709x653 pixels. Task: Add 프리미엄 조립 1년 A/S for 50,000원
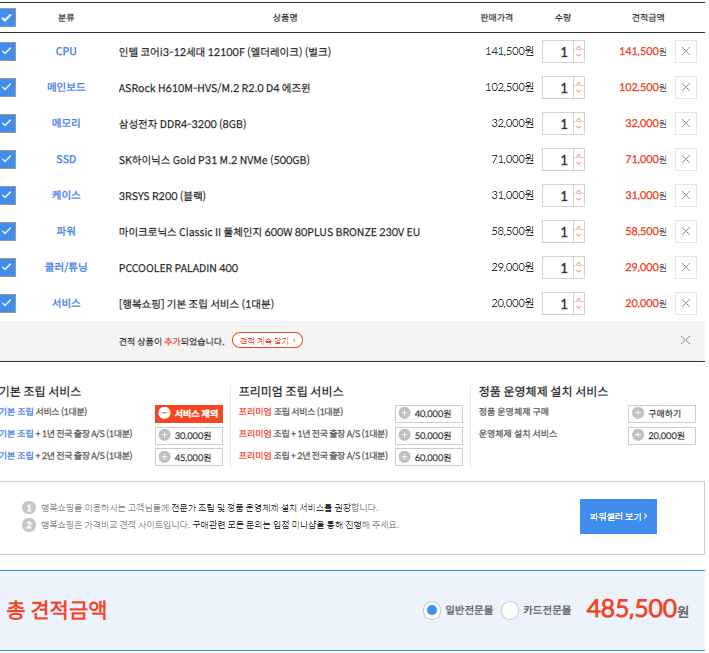pyautogui.click(x=429, y=435)
